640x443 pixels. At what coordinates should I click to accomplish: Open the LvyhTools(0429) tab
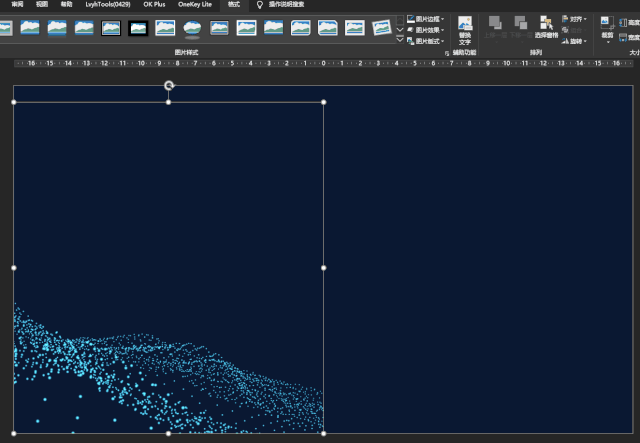pyautogui.click(x=108, y=5)
